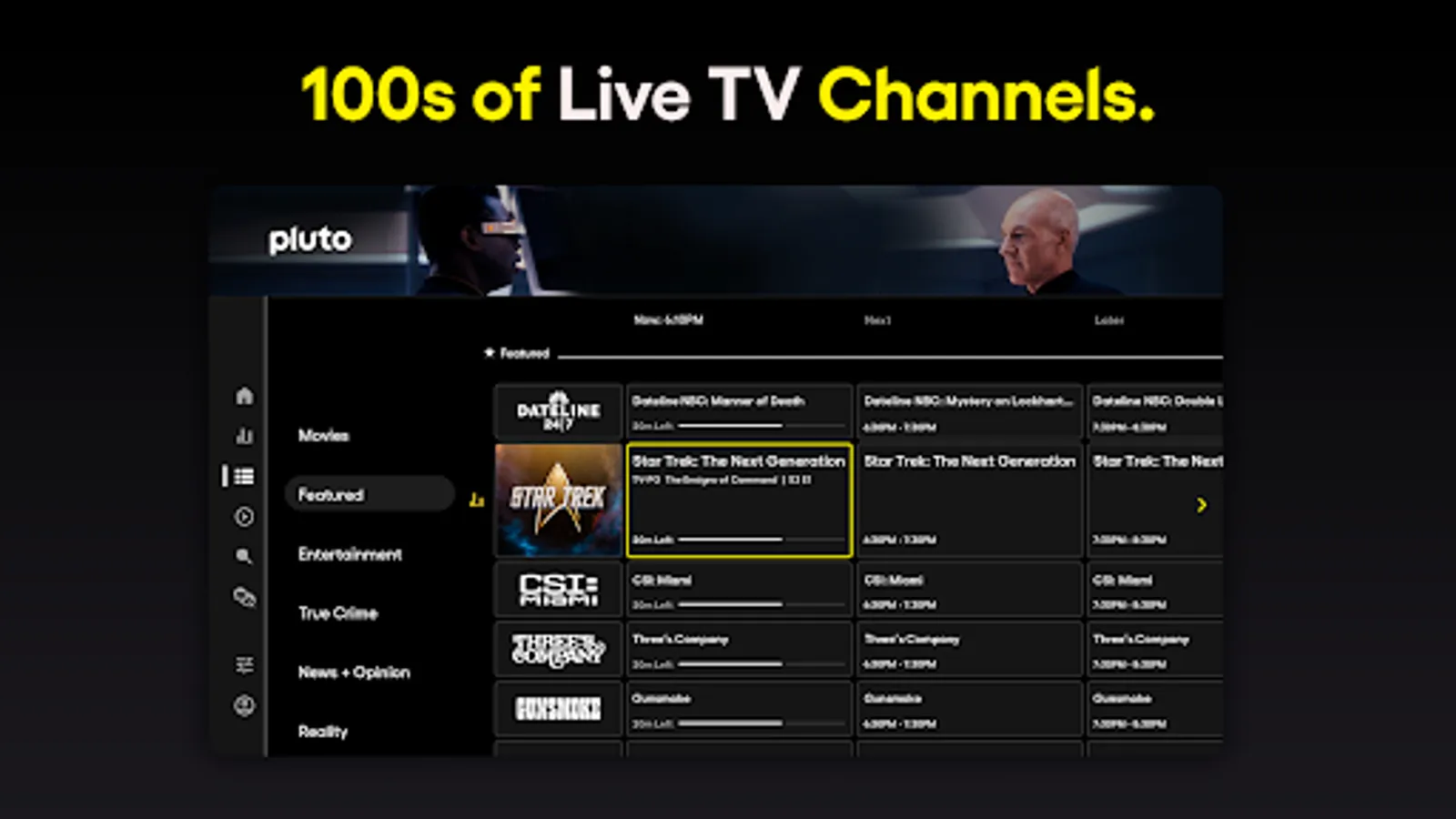Select the Dateline NBC: Double program in Later column
The width and height of the screenshot is (1456, 819).
point(1155,411)
